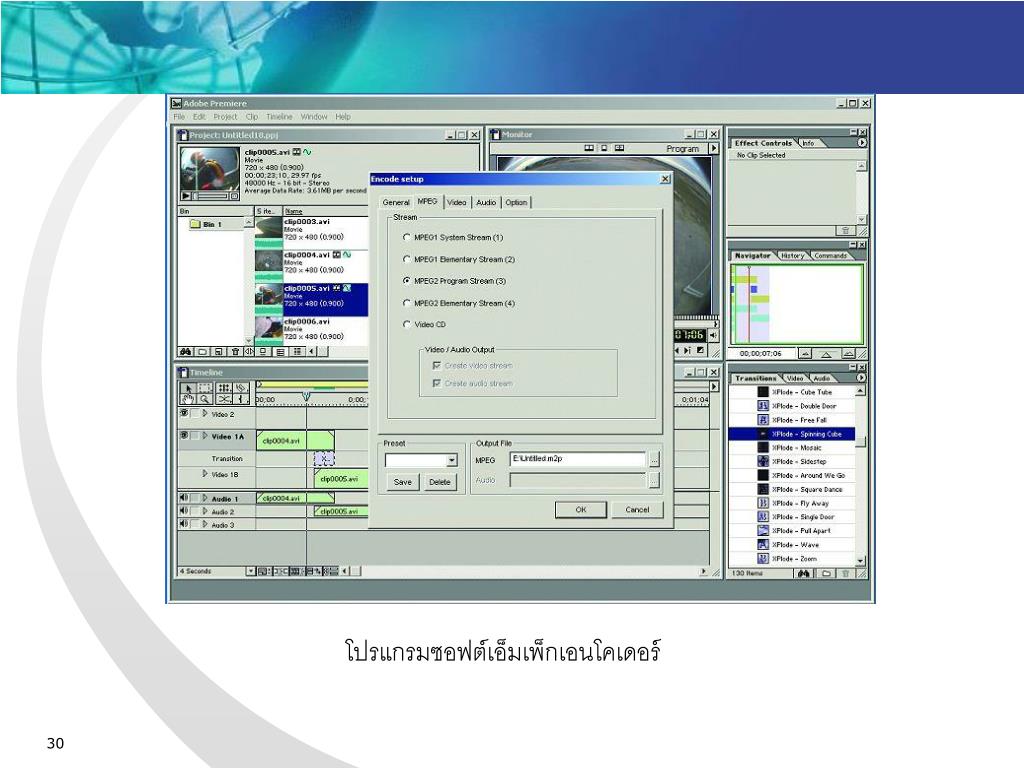Choose the Range Select marquee tool

pos(205,388)
